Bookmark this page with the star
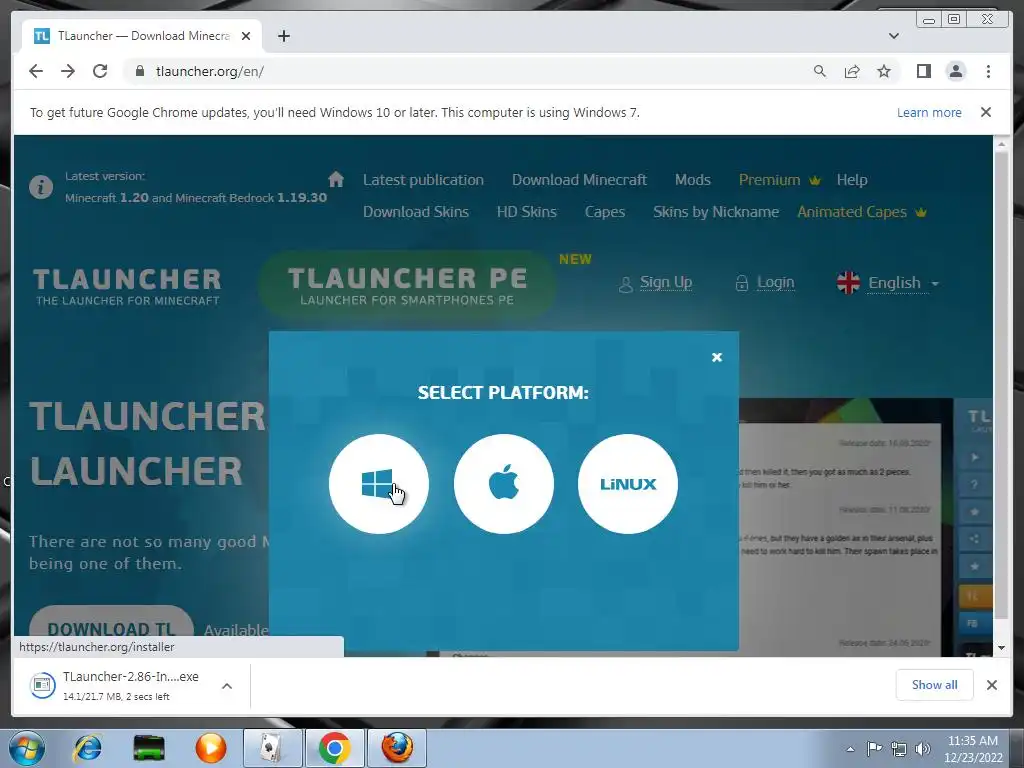1024x768 pixels. tap(884, 71)
